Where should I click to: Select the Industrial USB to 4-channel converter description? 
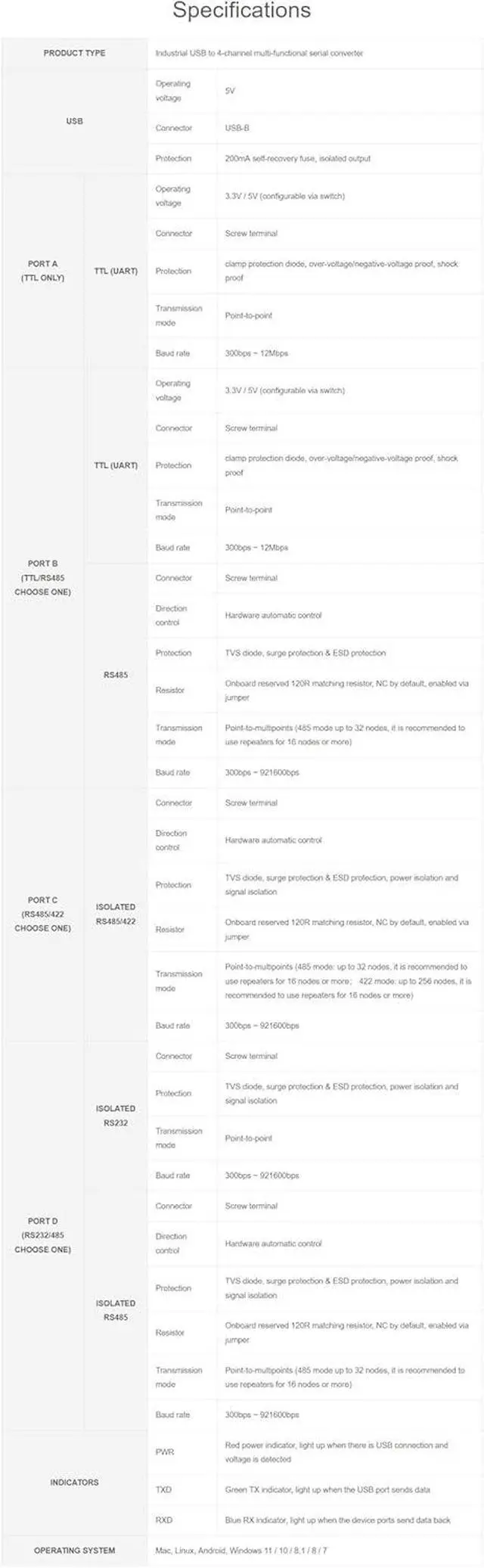pyautogui.click(x=259, y=54)
